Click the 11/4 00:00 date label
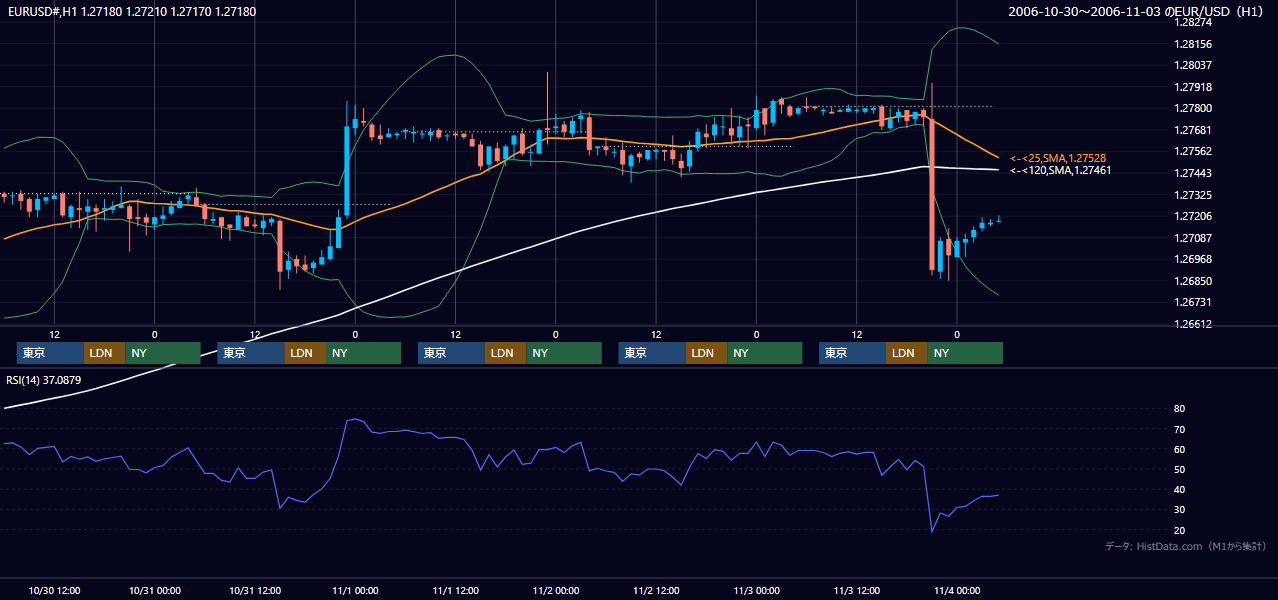Viewport: 1278px width, 600px height. (957, 591)
